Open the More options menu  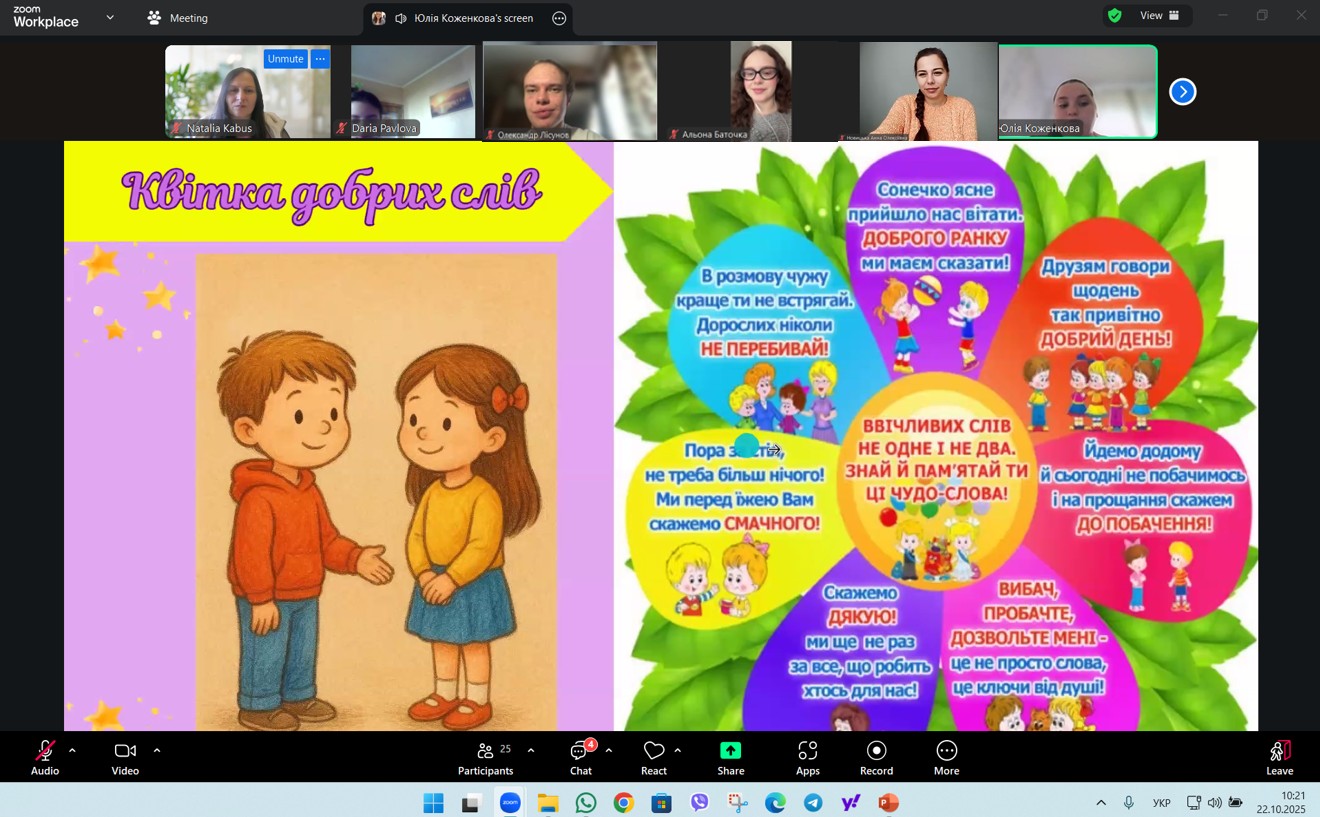point(946,757)
